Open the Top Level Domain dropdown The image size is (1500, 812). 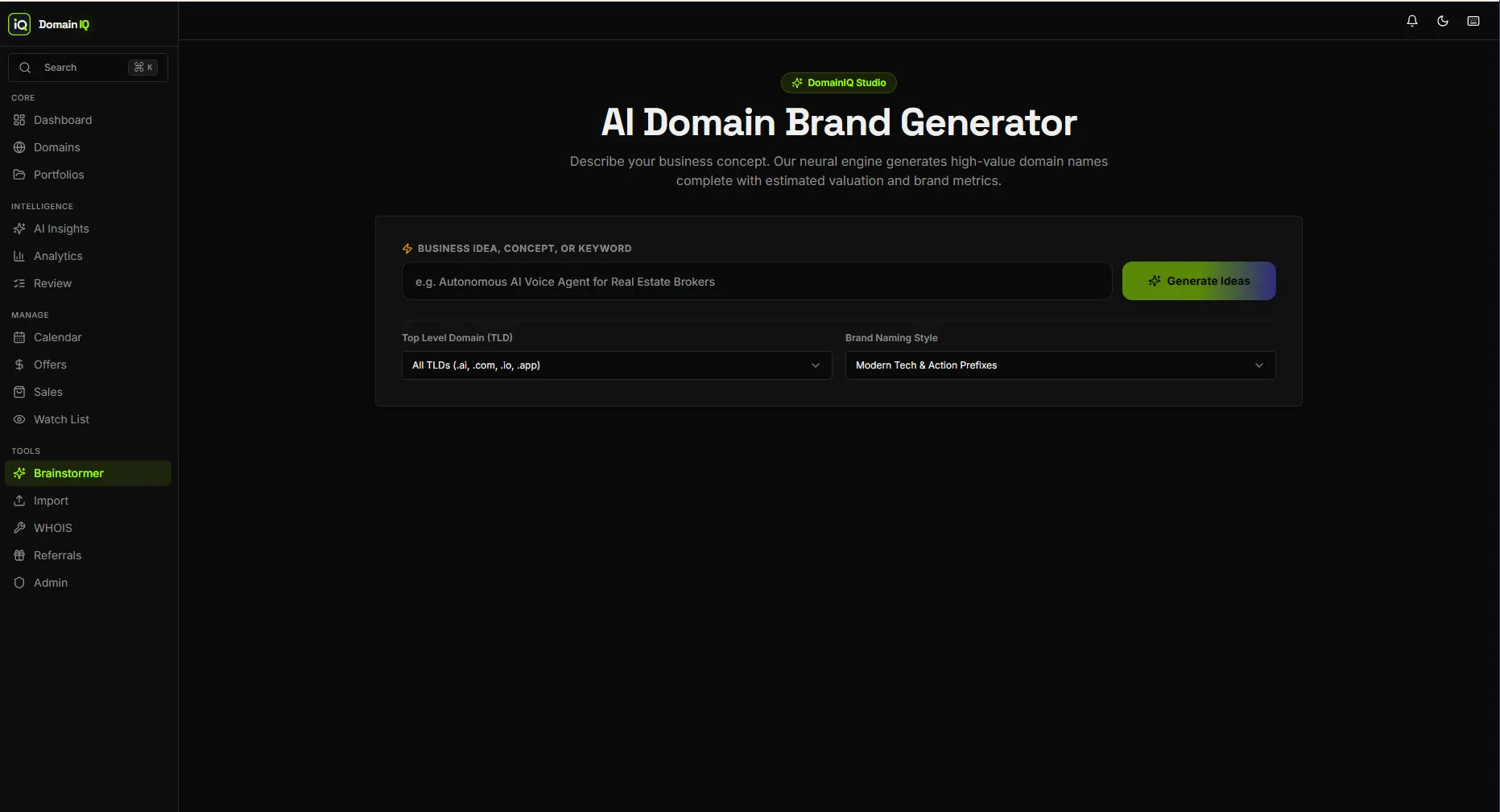click(617, 365)
